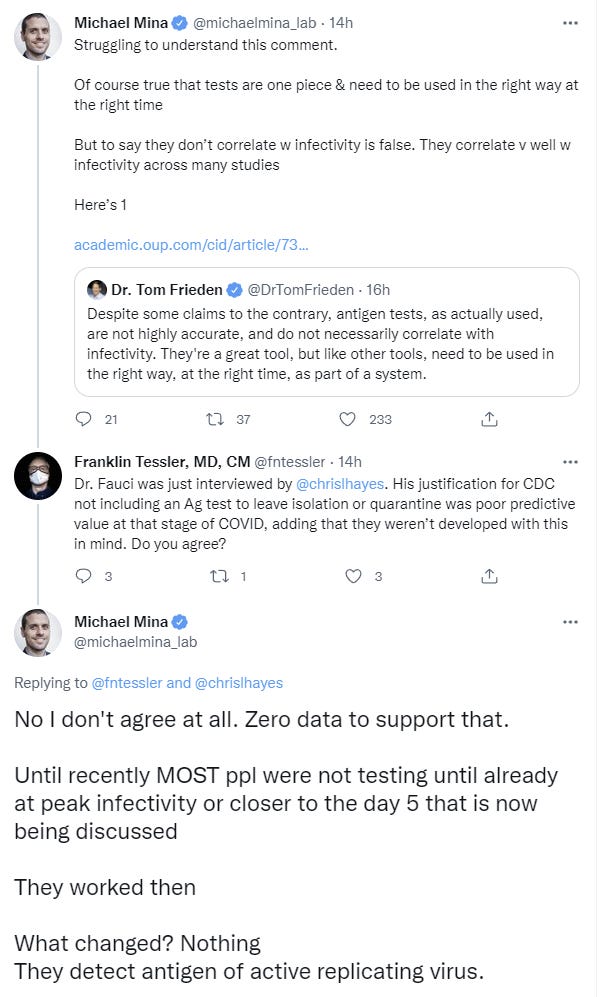This screenshot has width=605, height=997.
Task: Reply to Michael Mina's first tweet
Action: (x=83, y=419)
